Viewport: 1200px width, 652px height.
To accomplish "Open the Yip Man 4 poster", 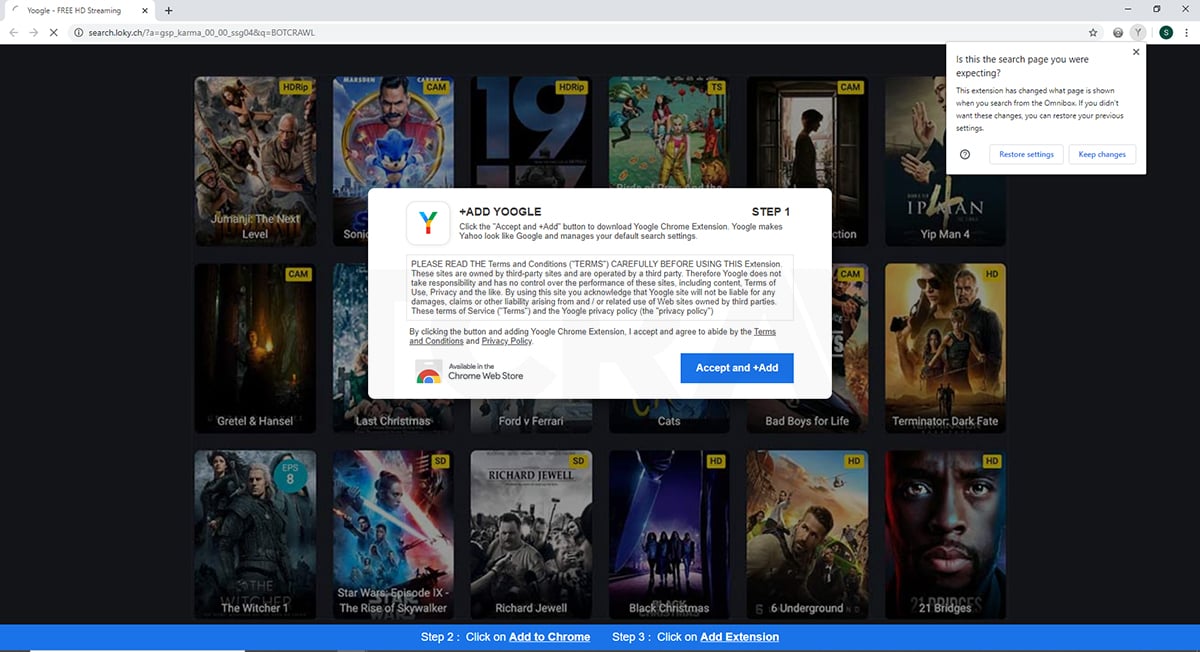I will tap(945, 161).
